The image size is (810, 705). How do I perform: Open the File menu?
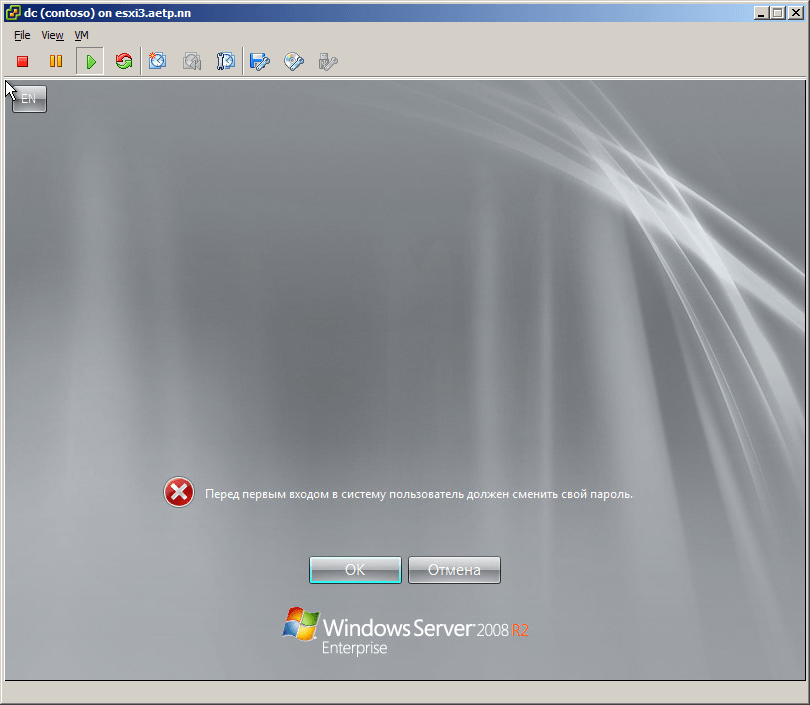coord(22,35)
